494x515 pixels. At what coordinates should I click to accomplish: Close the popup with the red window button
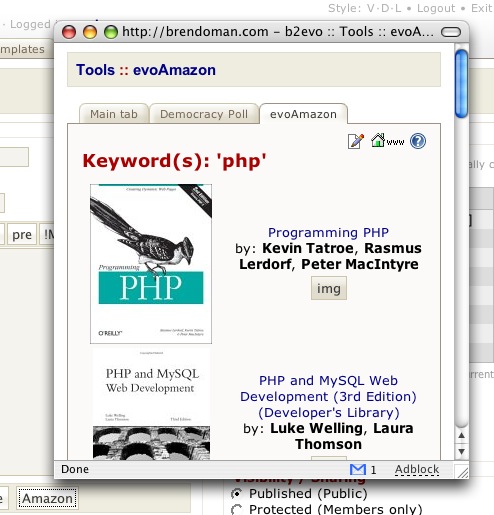tap(69, 32)
